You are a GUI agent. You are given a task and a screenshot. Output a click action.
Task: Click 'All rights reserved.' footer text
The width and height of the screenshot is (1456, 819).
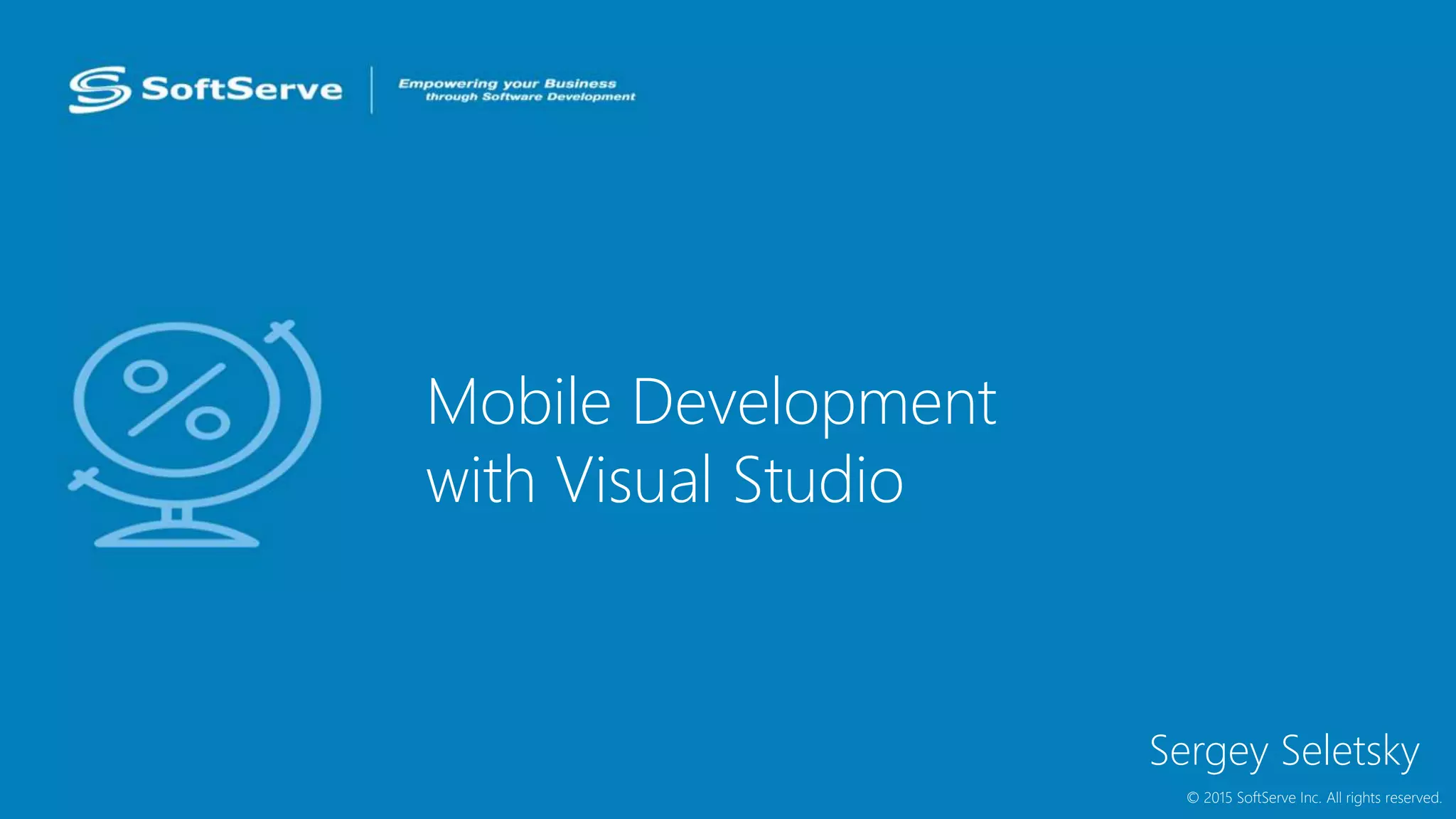pyautogui.click(x=1383, y=798)
